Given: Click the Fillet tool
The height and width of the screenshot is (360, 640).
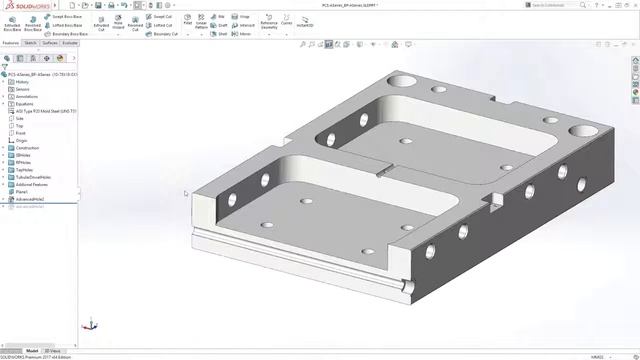Looking at the screenshot, I should coord(187,20).
